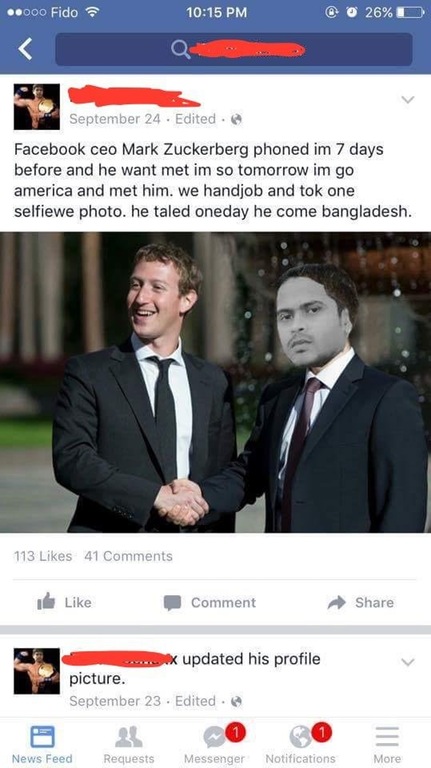Tap the Comment speech bubble icon

(x=172, y=602)
